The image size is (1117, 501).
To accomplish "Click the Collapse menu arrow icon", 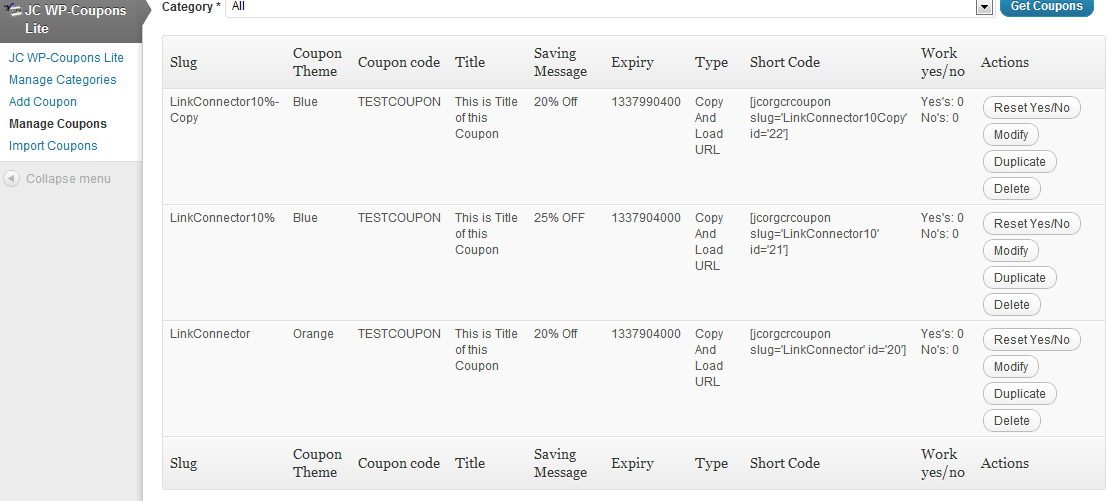I will [12, 179].
